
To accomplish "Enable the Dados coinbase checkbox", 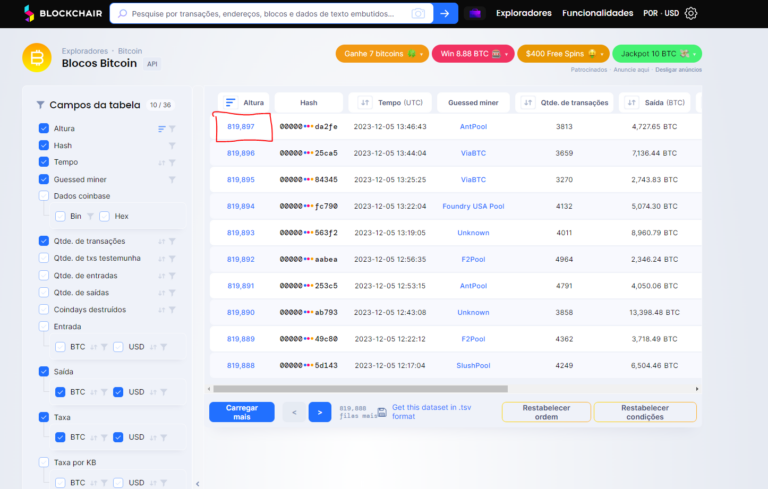I will pos(44,196).
